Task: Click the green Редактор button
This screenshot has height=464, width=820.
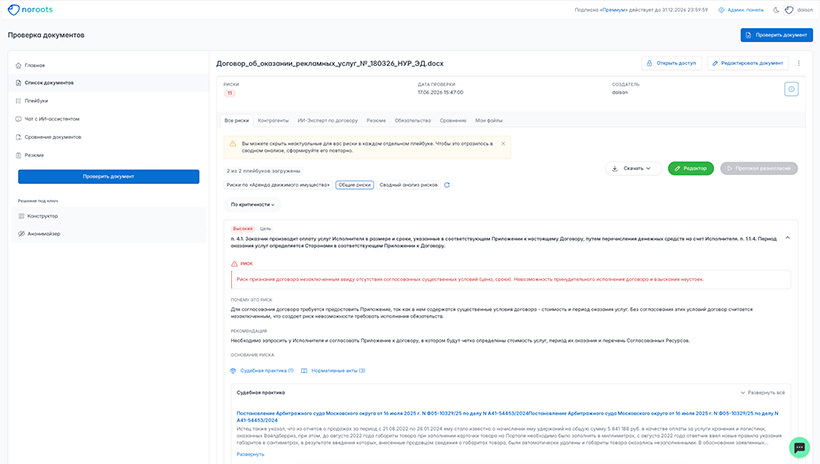Action: [690, 168]
